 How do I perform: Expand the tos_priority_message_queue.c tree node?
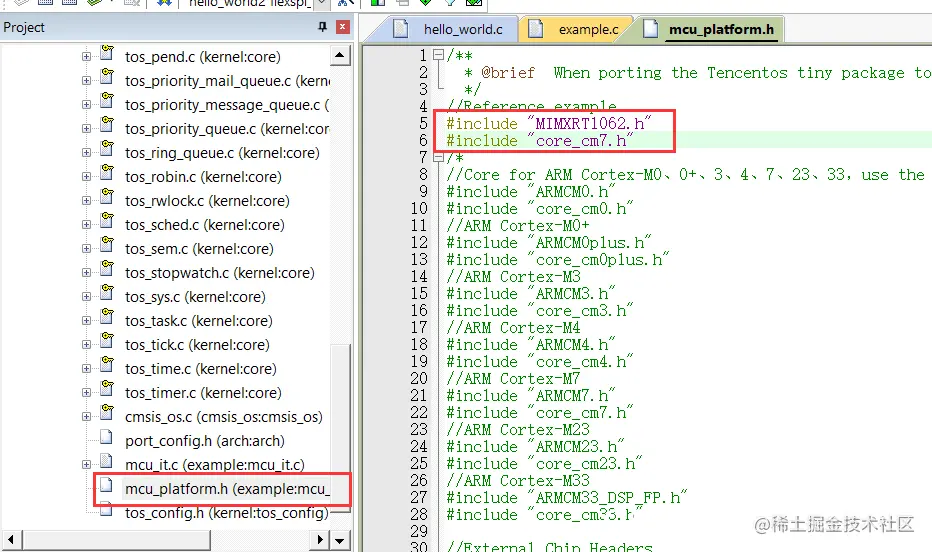86,105
